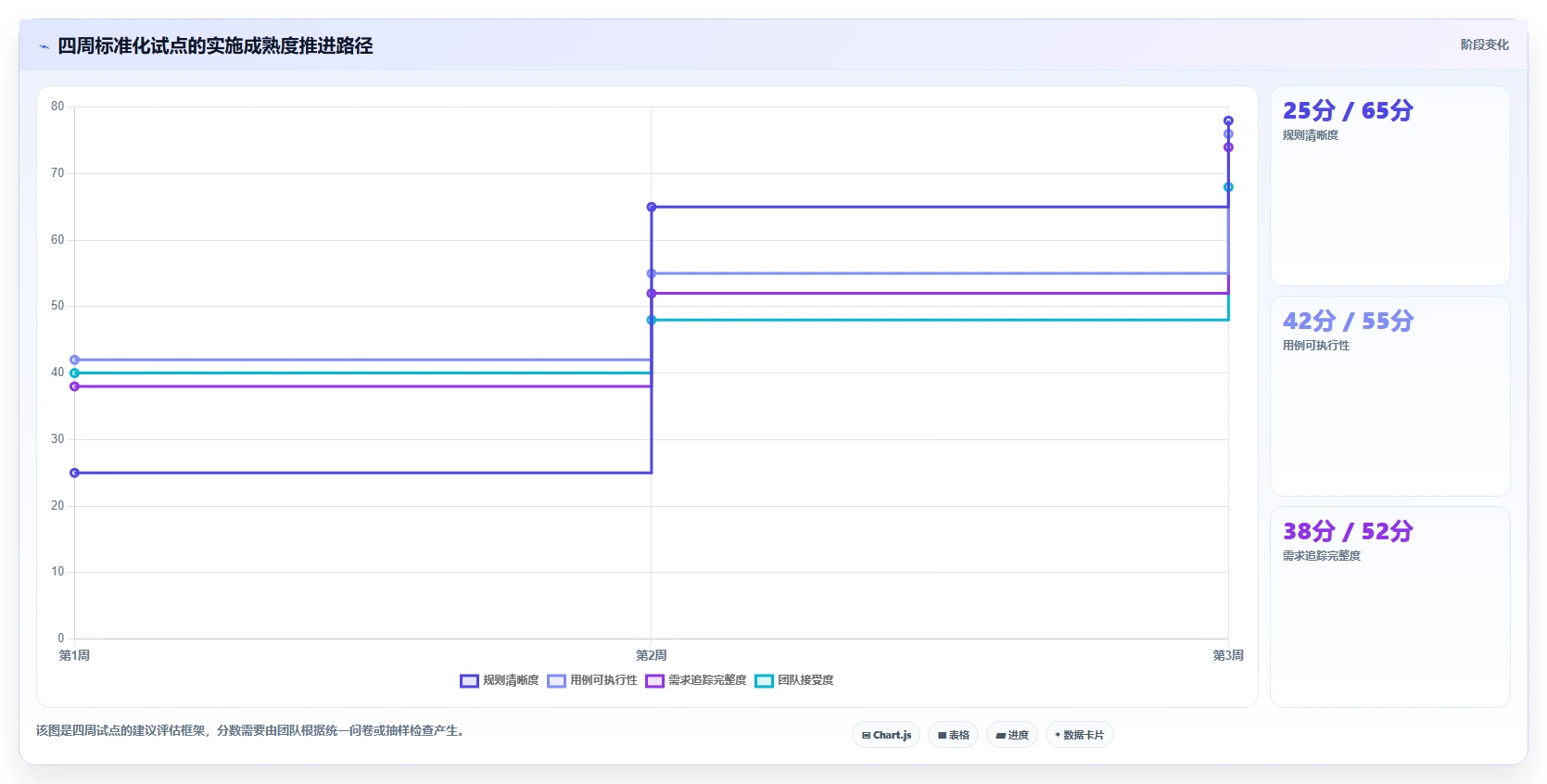Click the 规则清晰度 card caption
The width and height of the screenshot is (1547, 784).
click(1311, 135)
